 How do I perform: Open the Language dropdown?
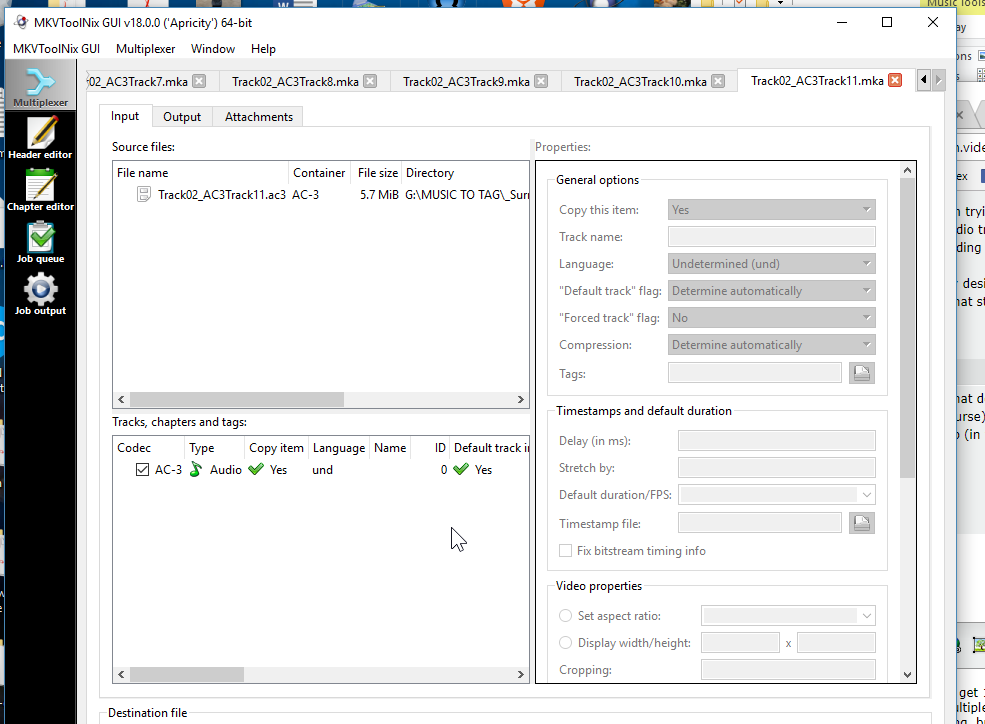(x=771, y=264)
